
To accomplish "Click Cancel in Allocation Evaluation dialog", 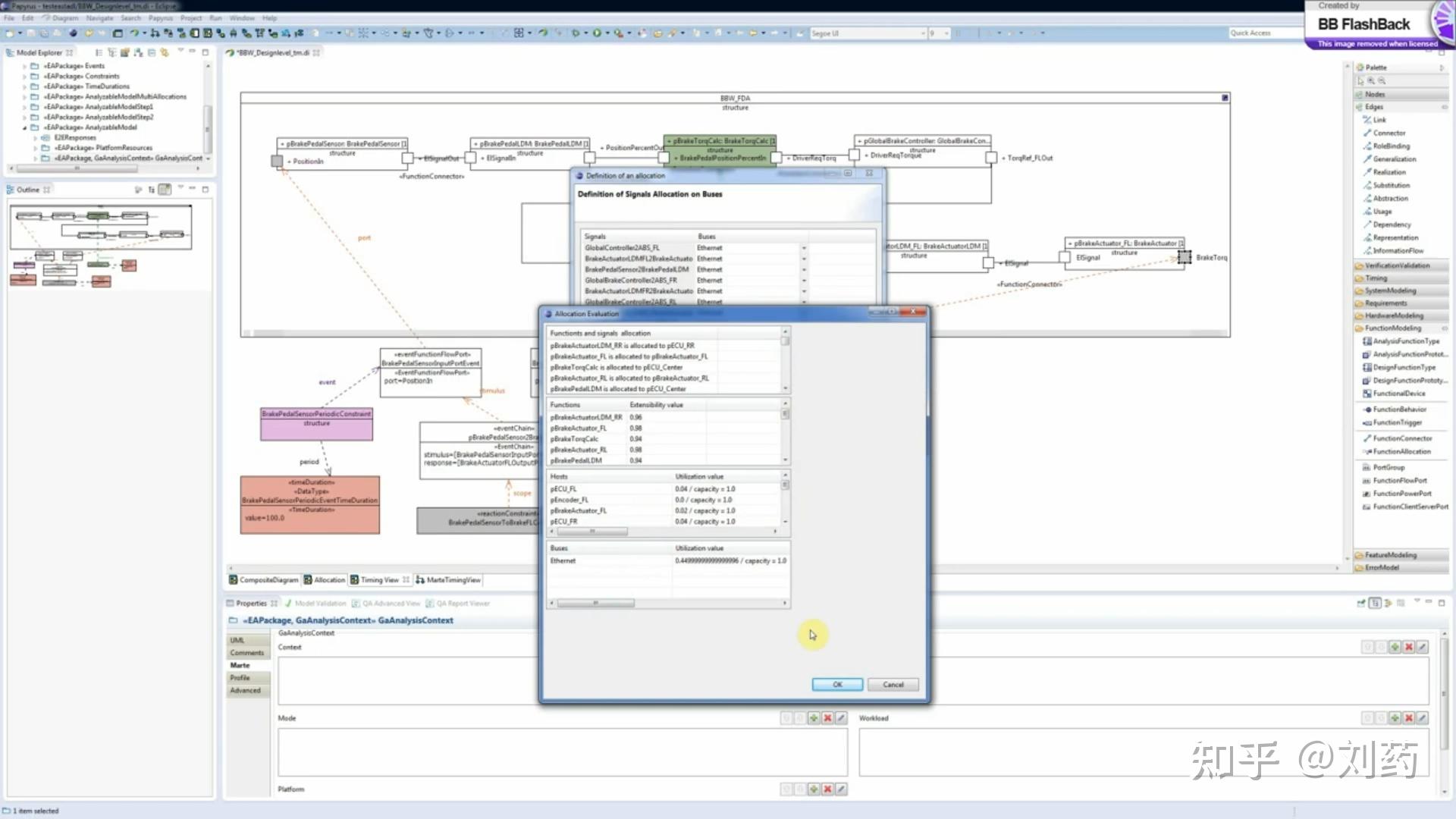I will (893, 685).
